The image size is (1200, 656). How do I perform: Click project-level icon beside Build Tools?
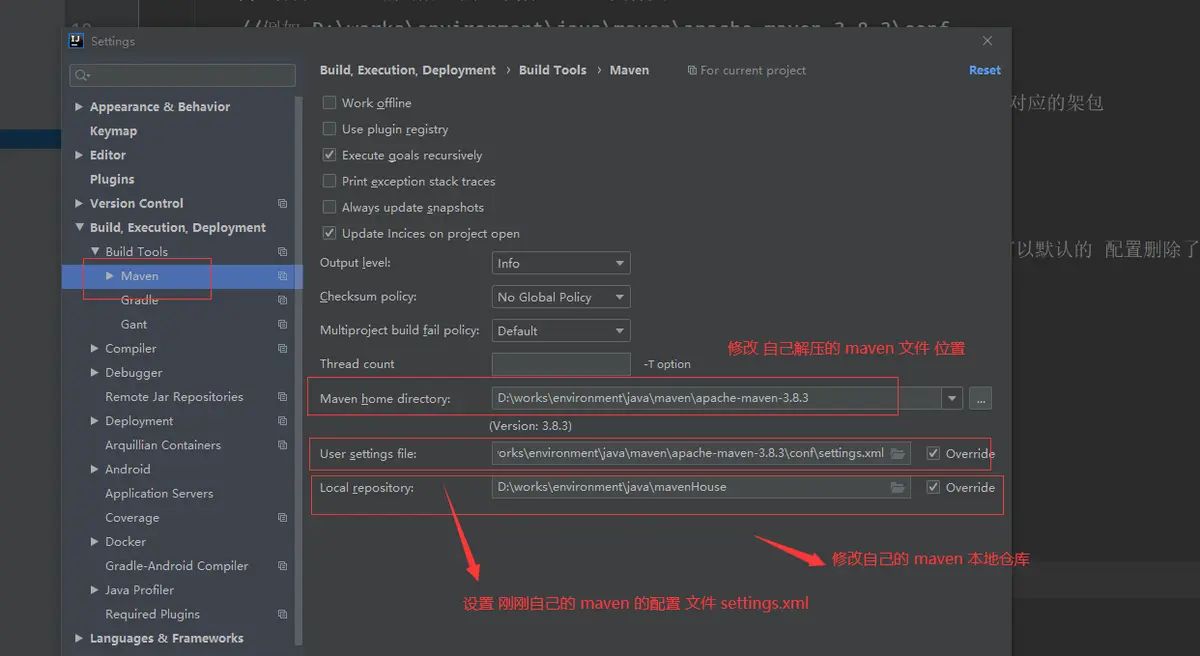click(x=283, y=252)
